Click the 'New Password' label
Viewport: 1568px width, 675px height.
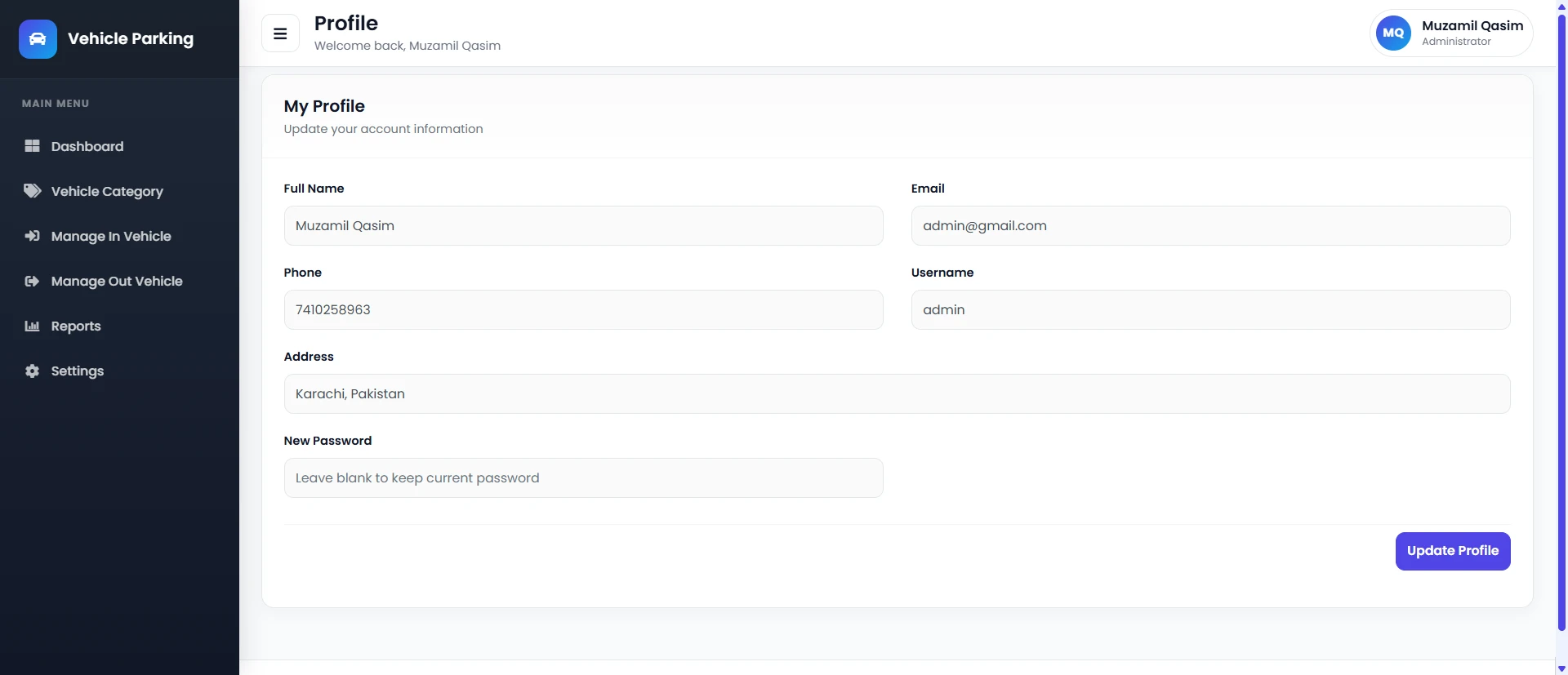pos(327,441)
